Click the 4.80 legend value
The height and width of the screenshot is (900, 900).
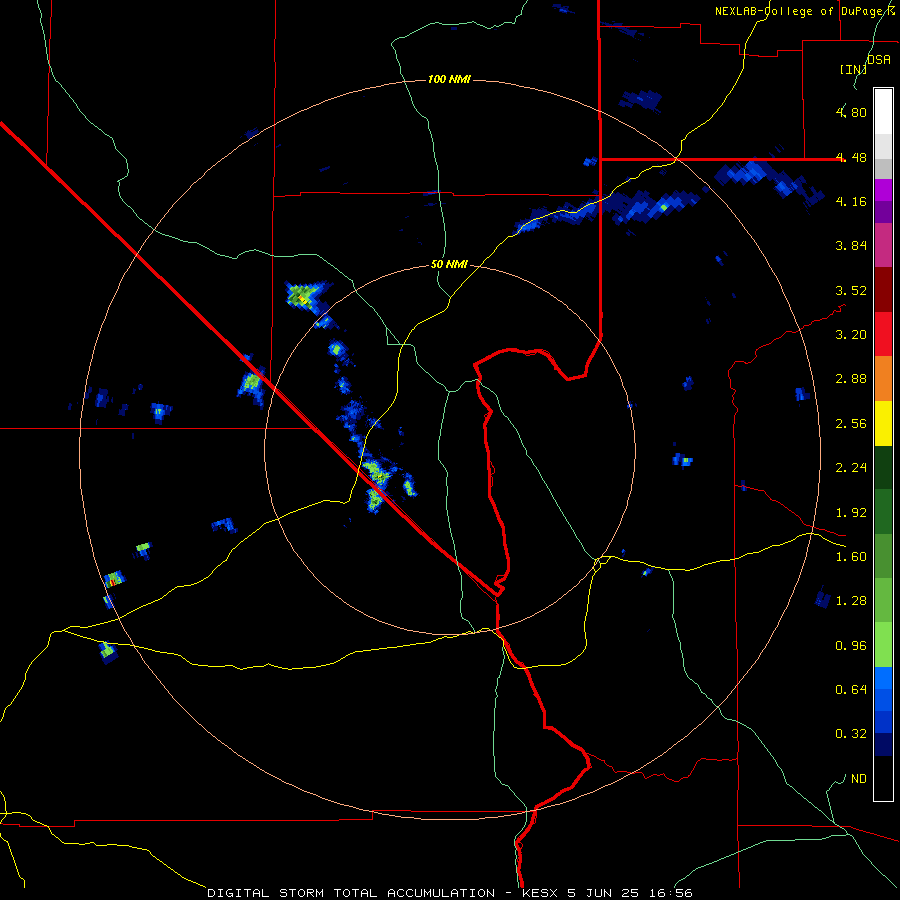851,112
